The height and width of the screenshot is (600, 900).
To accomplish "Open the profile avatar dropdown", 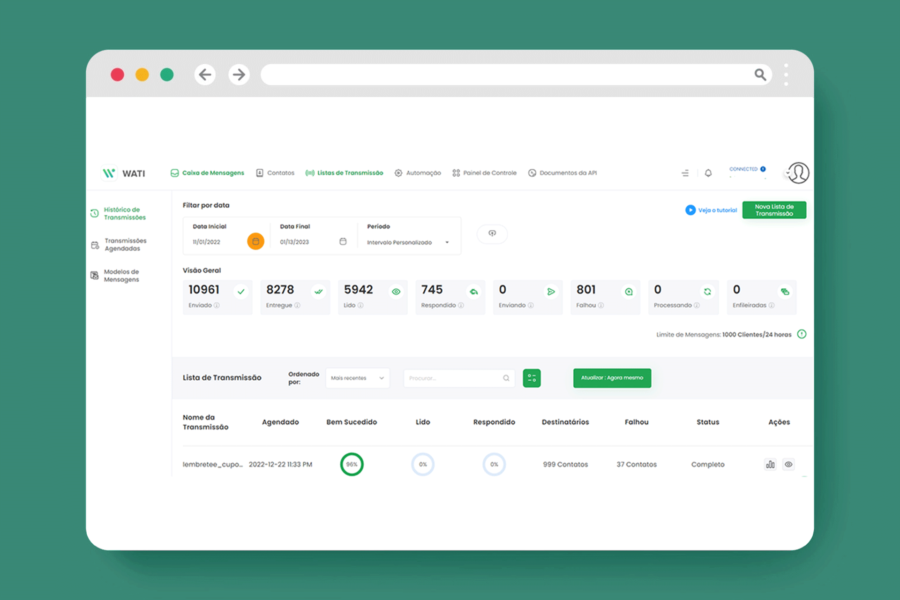I will click(x=798, y=173).
